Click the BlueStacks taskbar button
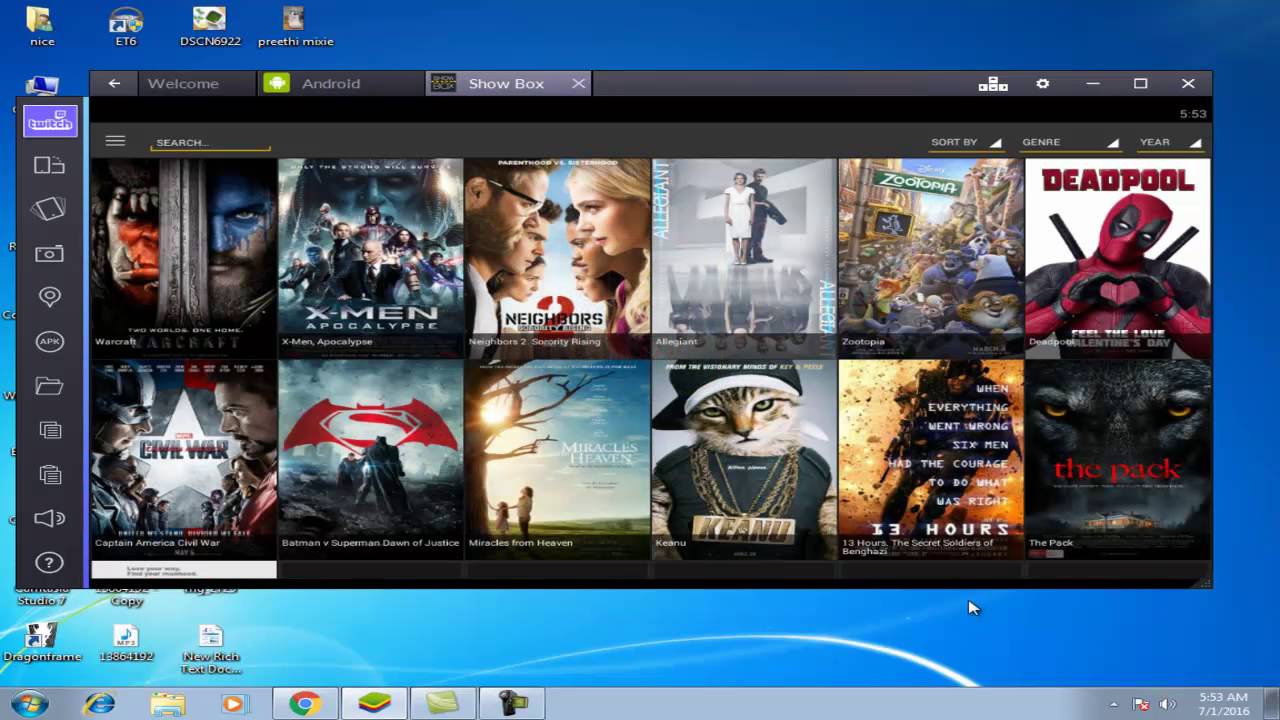Viewport: 1280px width, 720px height. click(374, 704)
